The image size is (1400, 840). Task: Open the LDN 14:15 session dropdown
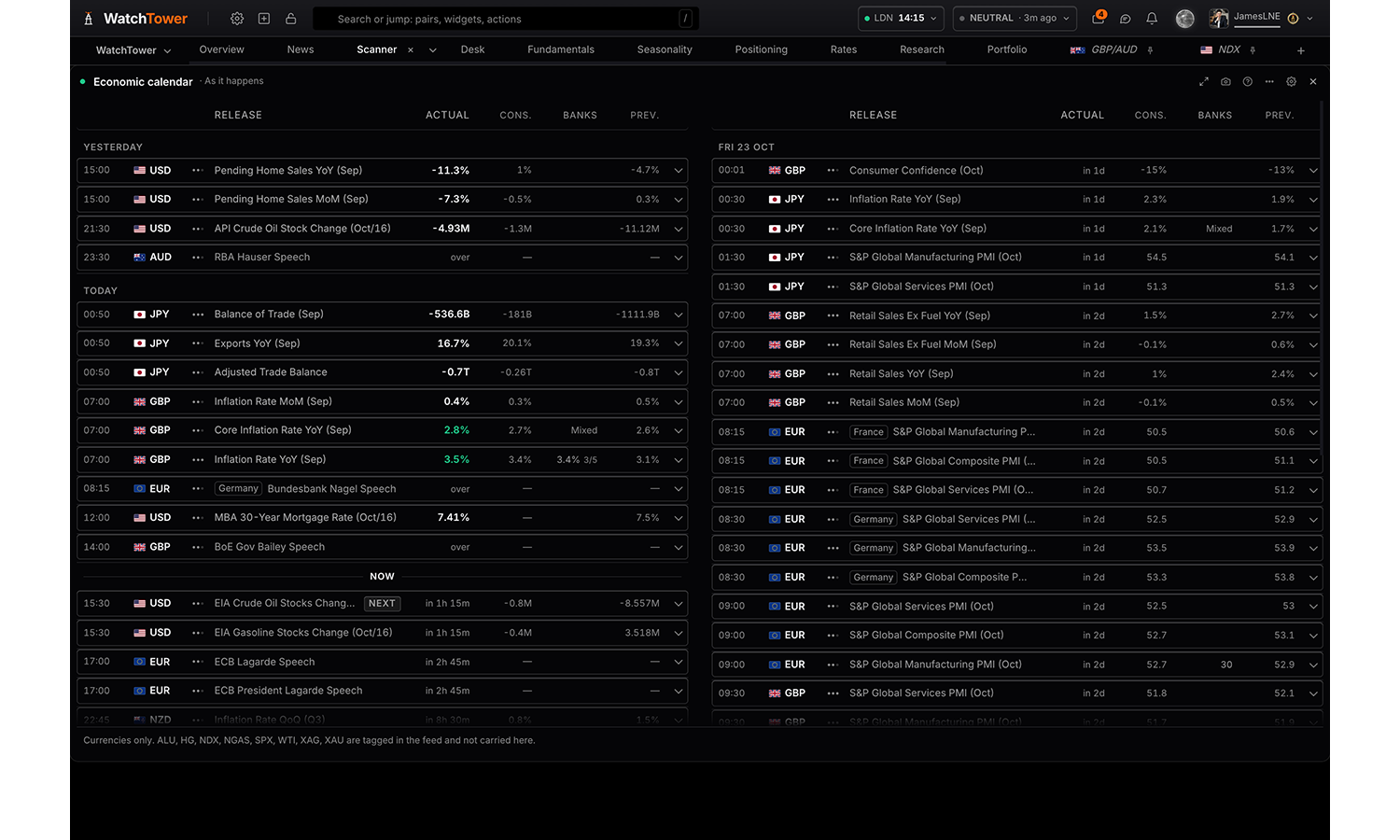[902, 19]
